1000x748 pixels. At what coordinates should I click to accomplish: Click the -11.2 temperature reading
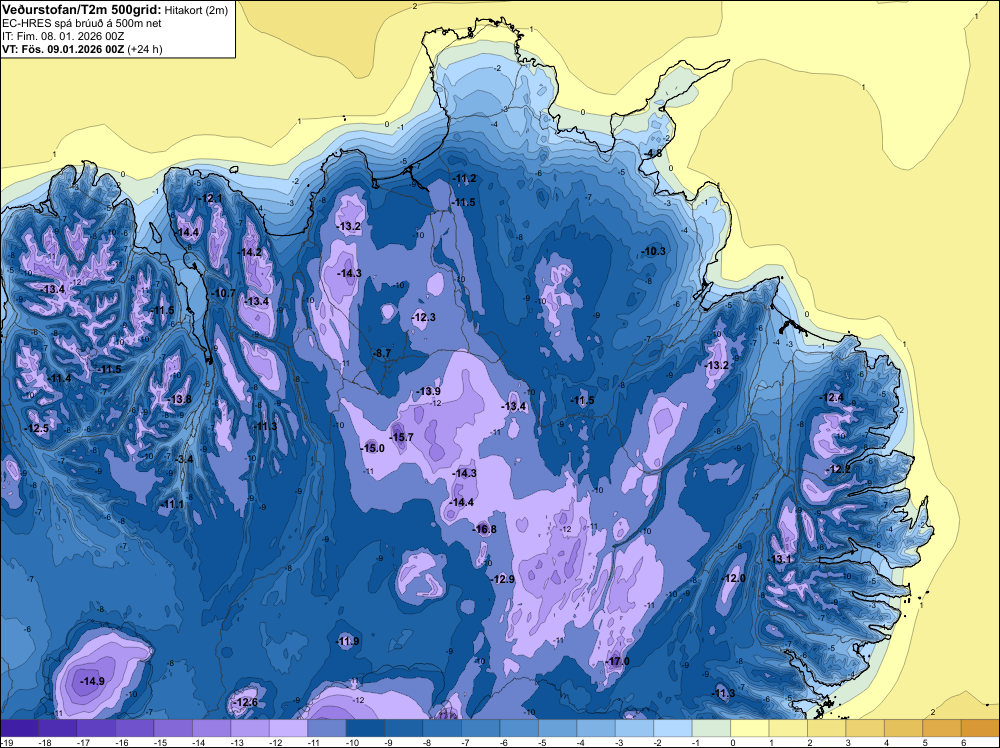click(464, 179)
